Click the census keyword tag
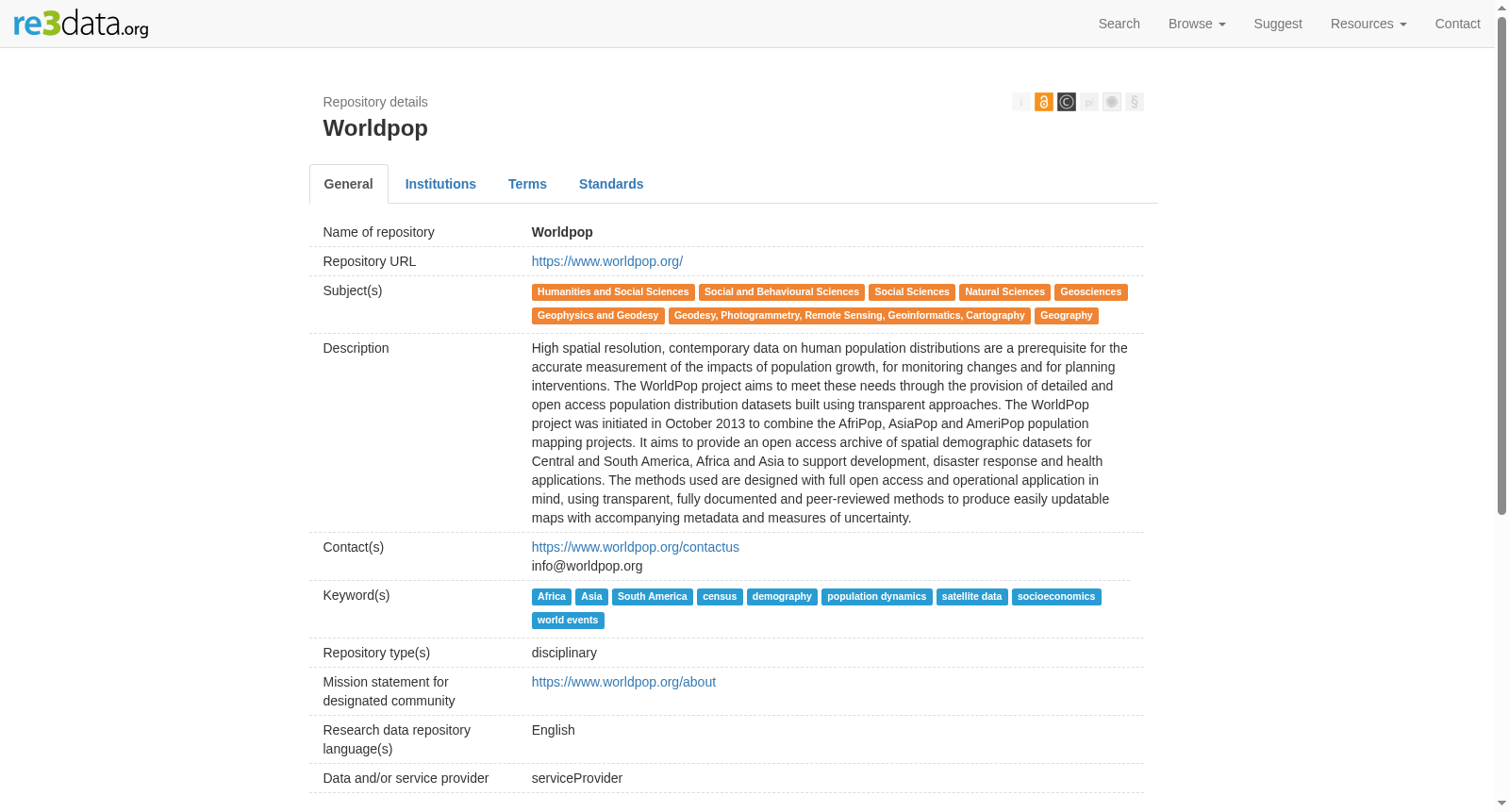The width and height of the screenshot is (1509, 812). click(720, 597)
